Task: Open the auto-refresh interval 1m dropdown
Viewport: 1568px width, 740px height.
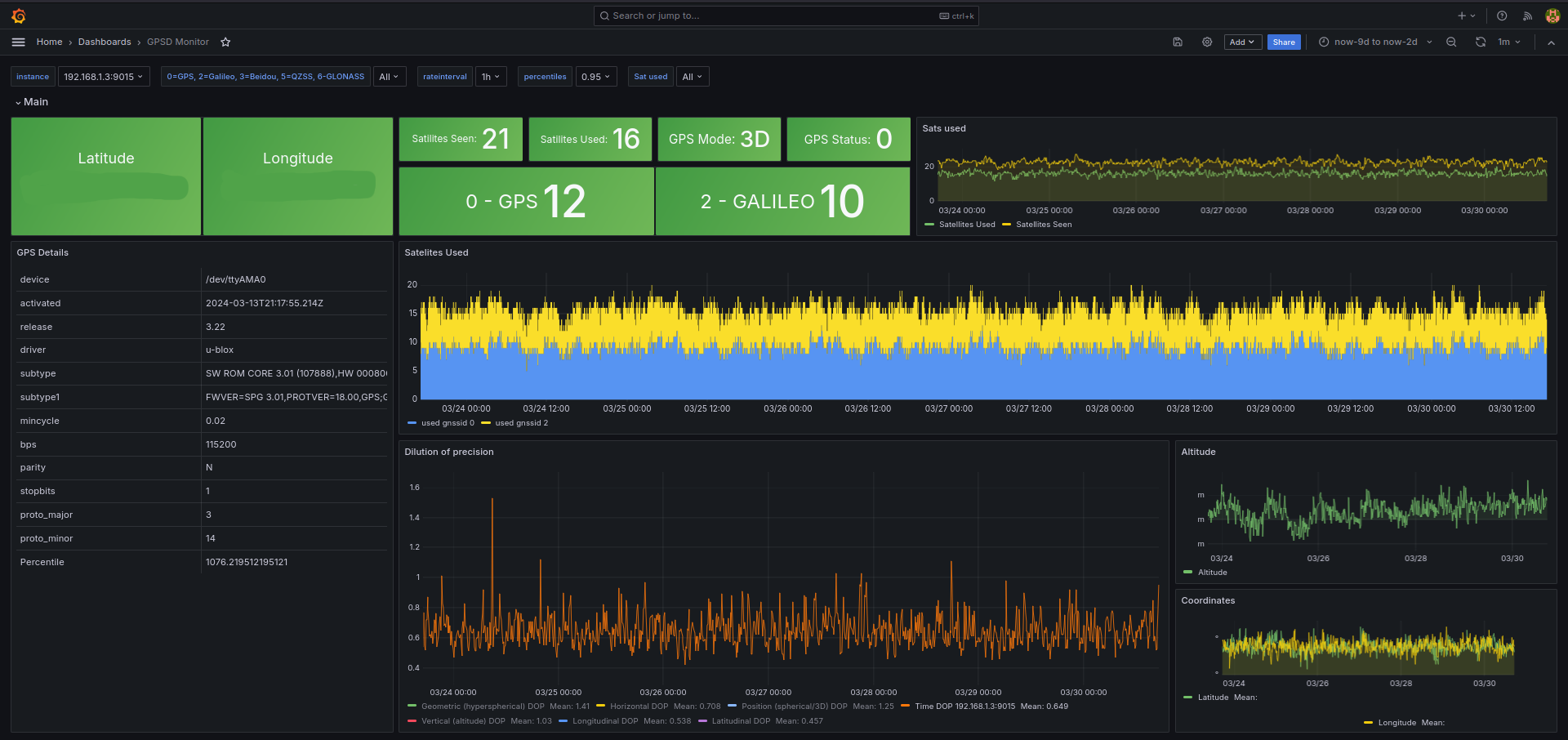Action: [x=1508, y=42]
